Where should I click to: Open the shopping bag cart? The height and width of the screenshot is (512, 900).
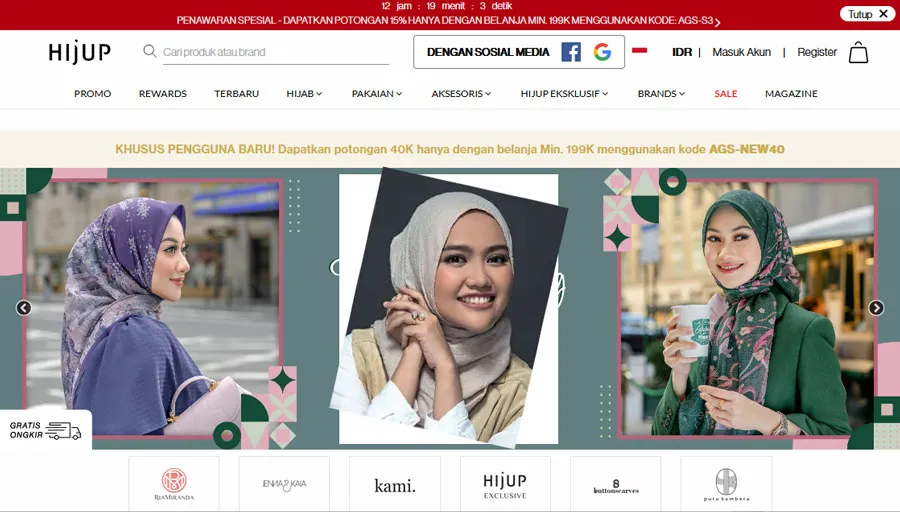click(x=858, y=52)
